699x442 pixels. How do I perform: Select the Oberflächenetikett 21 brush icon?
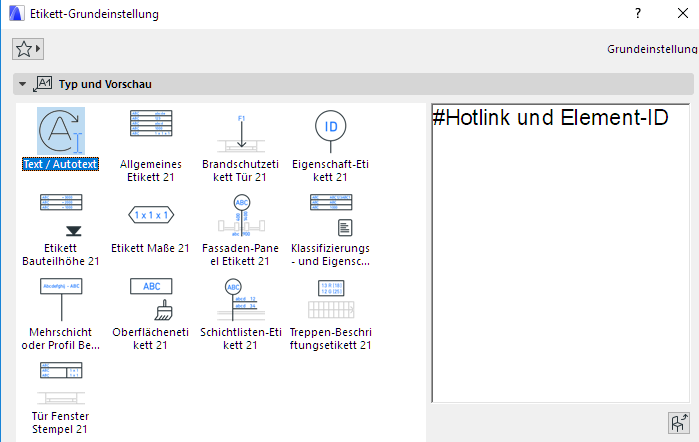click(x=151, y=299)
